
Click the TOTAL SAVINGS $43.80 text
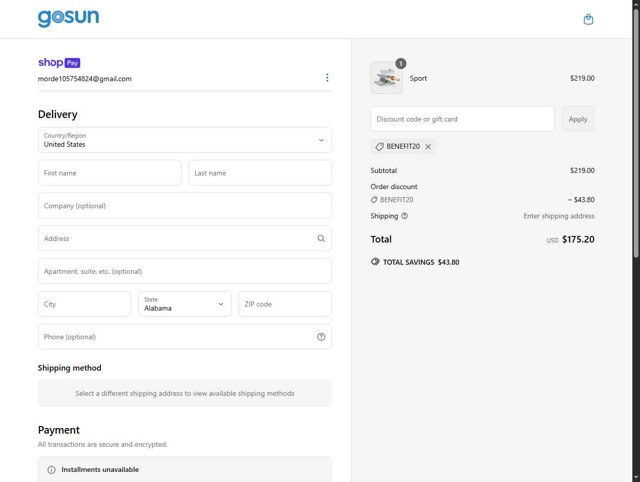(421, 262)
